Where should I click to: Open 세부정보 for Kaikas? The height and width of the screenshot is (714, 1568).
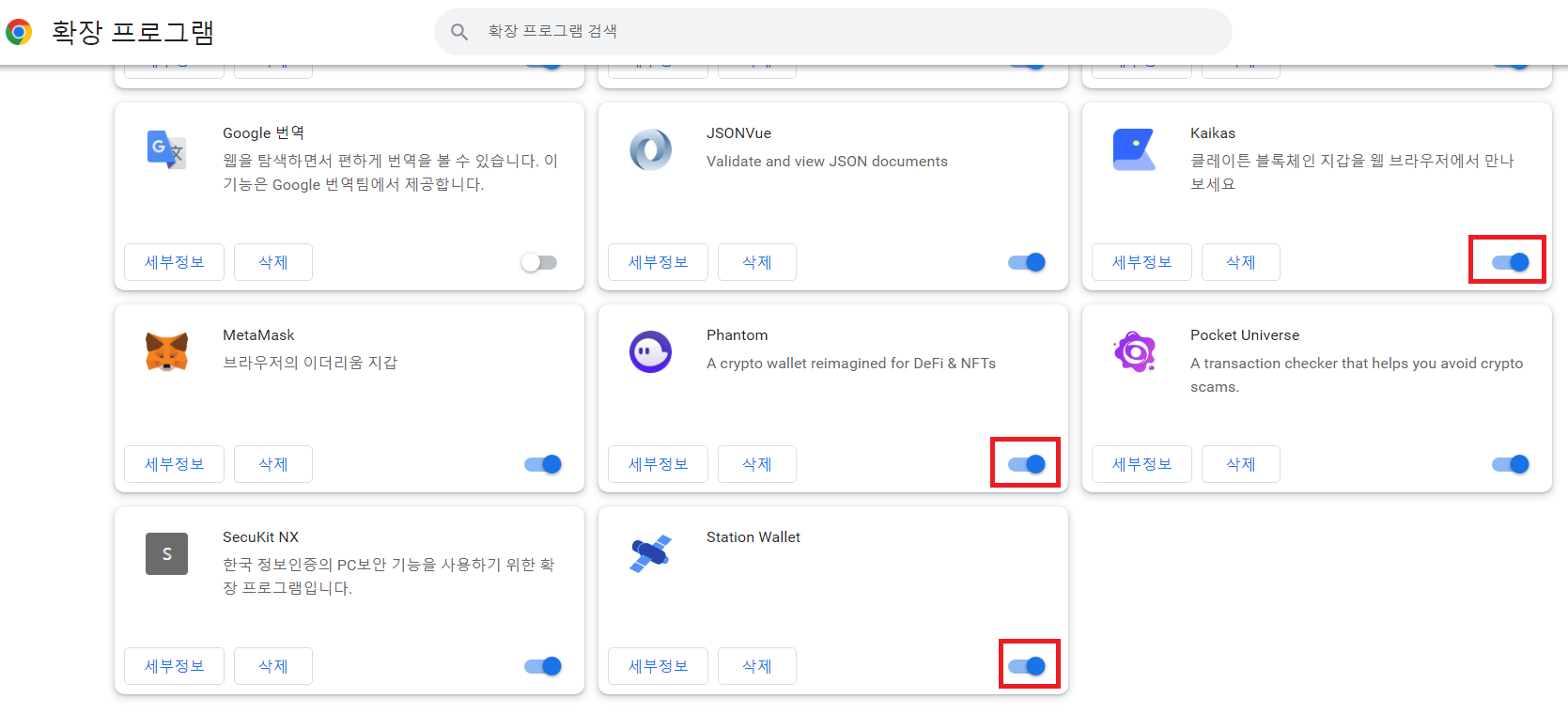(1141, 262)
